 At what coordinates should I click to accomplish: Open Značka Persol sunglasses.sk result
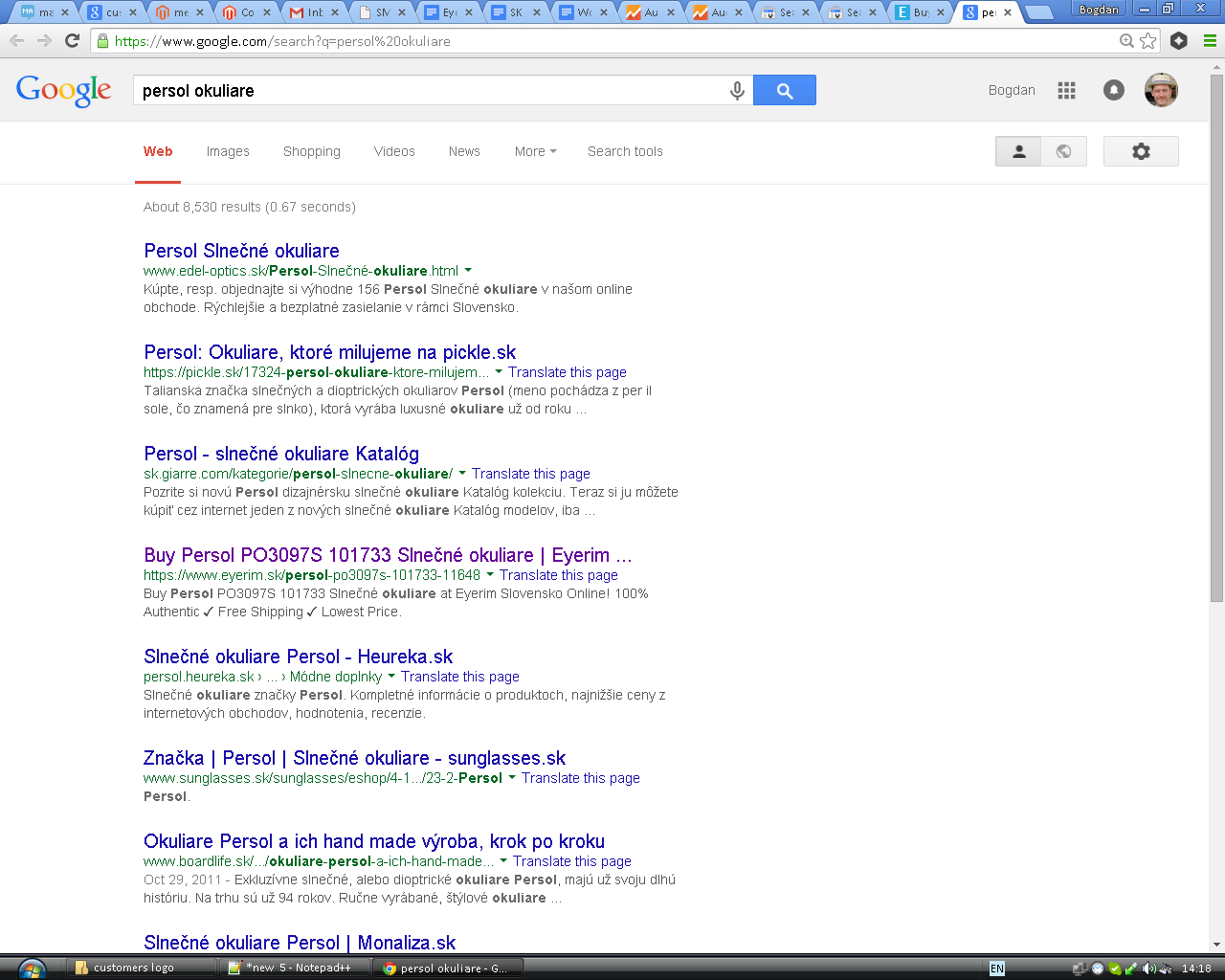(x=354, y=758)
